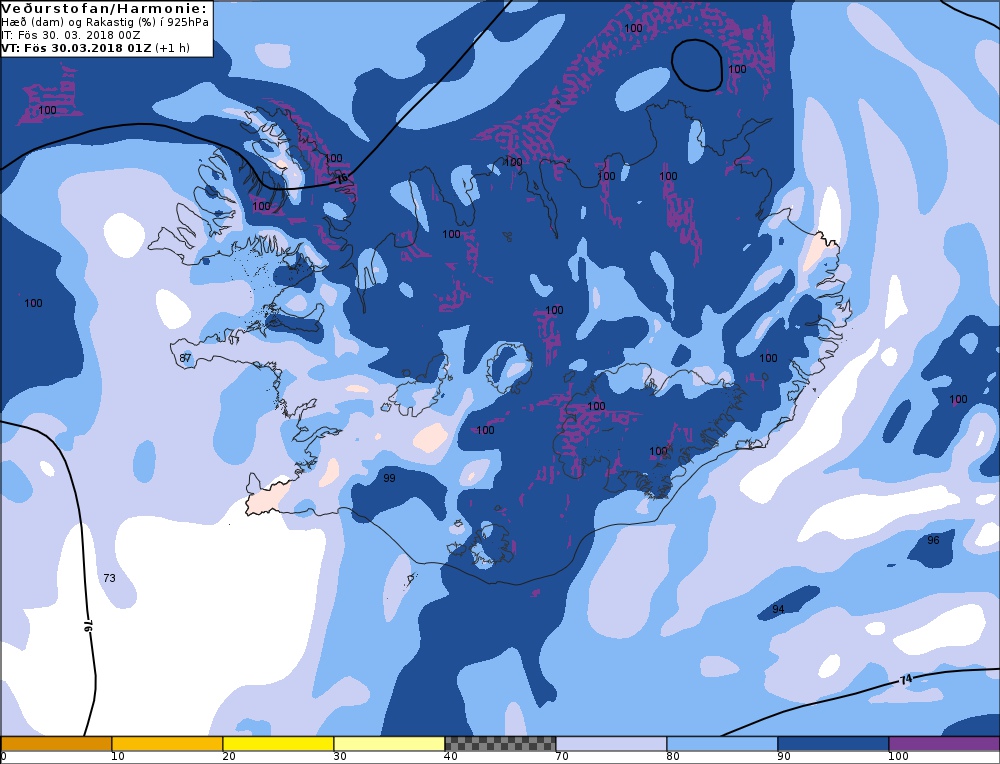Select the '70' tick label on the legend
The height and width of the screenshot is (764, 1000).
point(562,757)
